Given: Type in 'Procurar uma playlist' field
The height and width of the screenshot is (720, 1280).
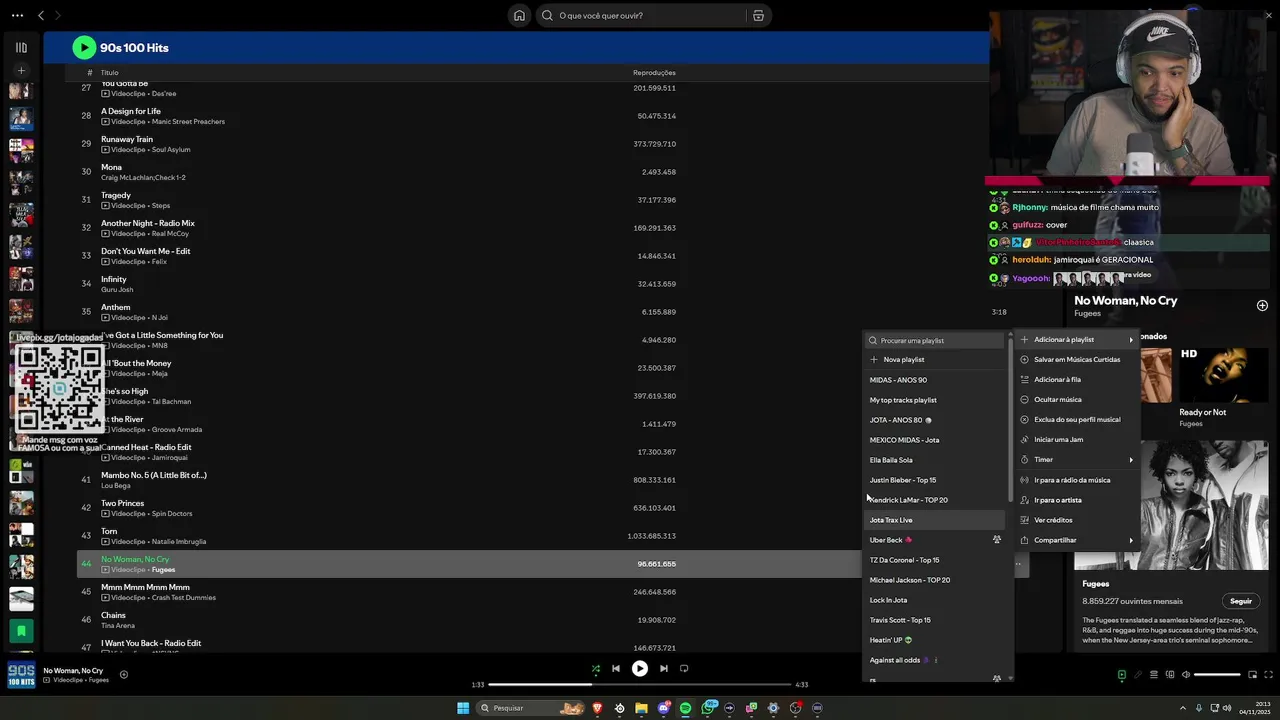Looking at the screenshot, I should point(935,340).
